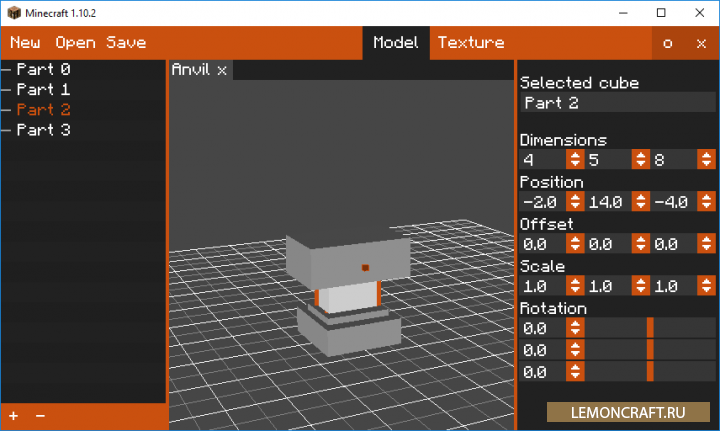Click the third Rotation value field
The width and height of the screenshot is (720, 431).
point(543,371)
